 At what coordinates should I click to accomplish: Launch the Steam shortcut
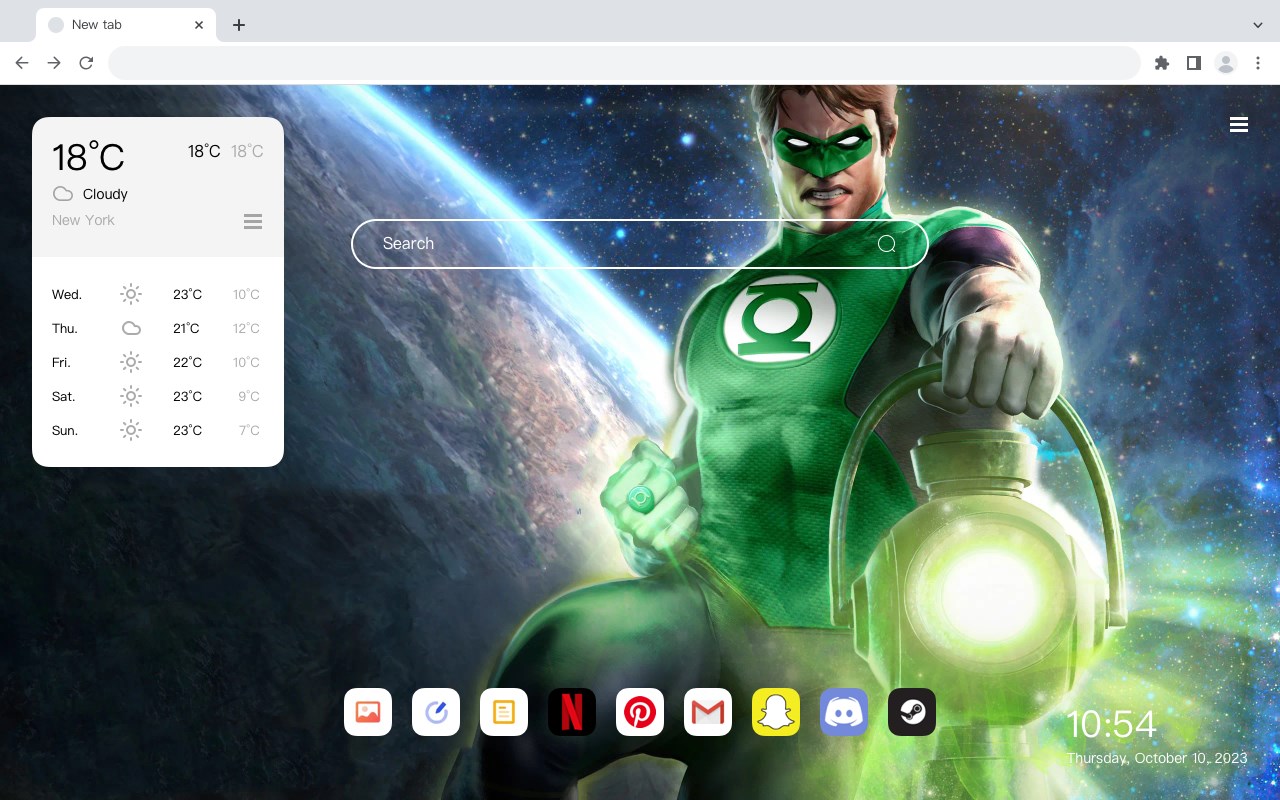click(912, 712)
